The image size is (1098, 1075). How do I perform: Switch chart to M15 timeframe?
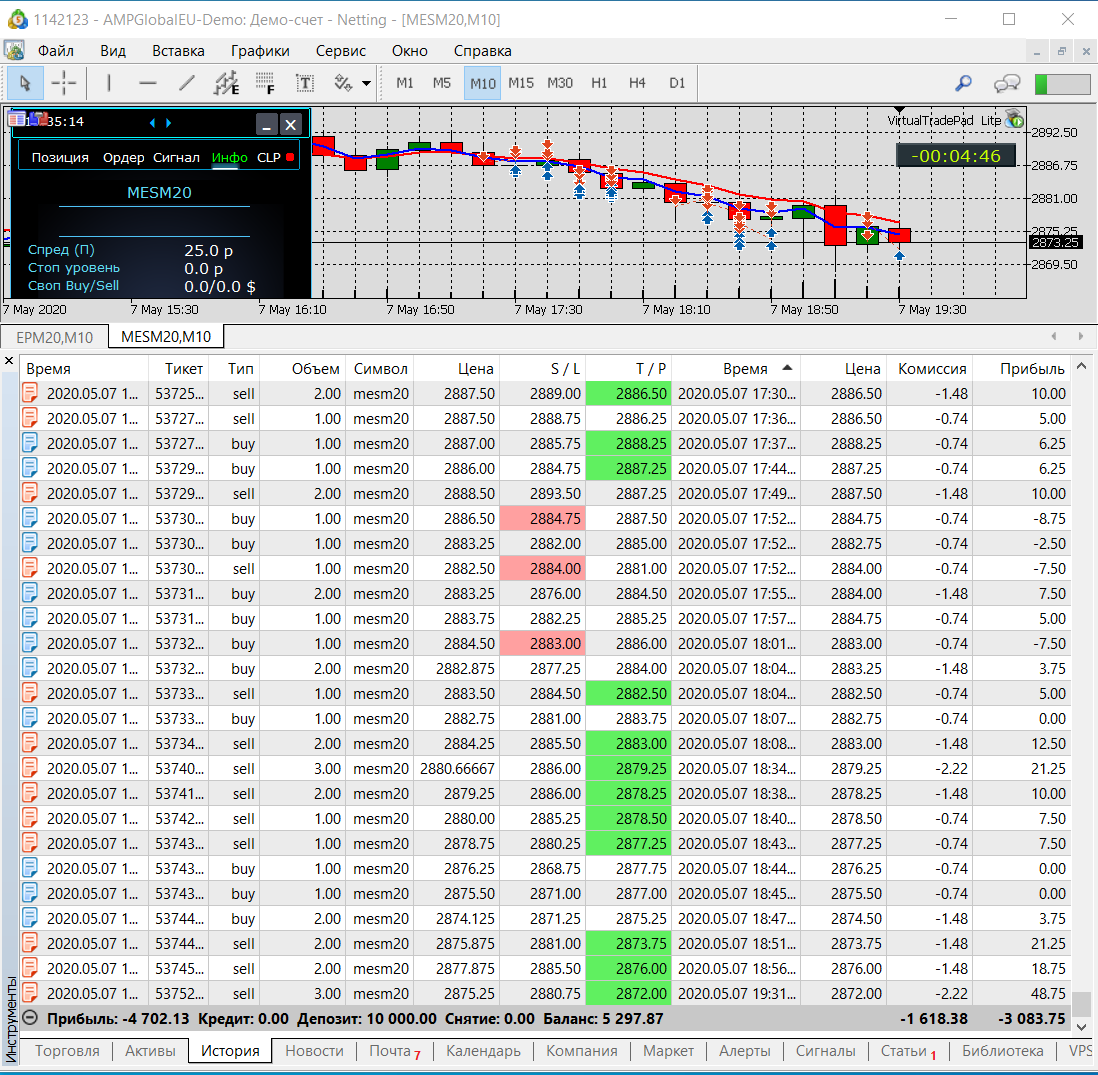click(521, 83)
